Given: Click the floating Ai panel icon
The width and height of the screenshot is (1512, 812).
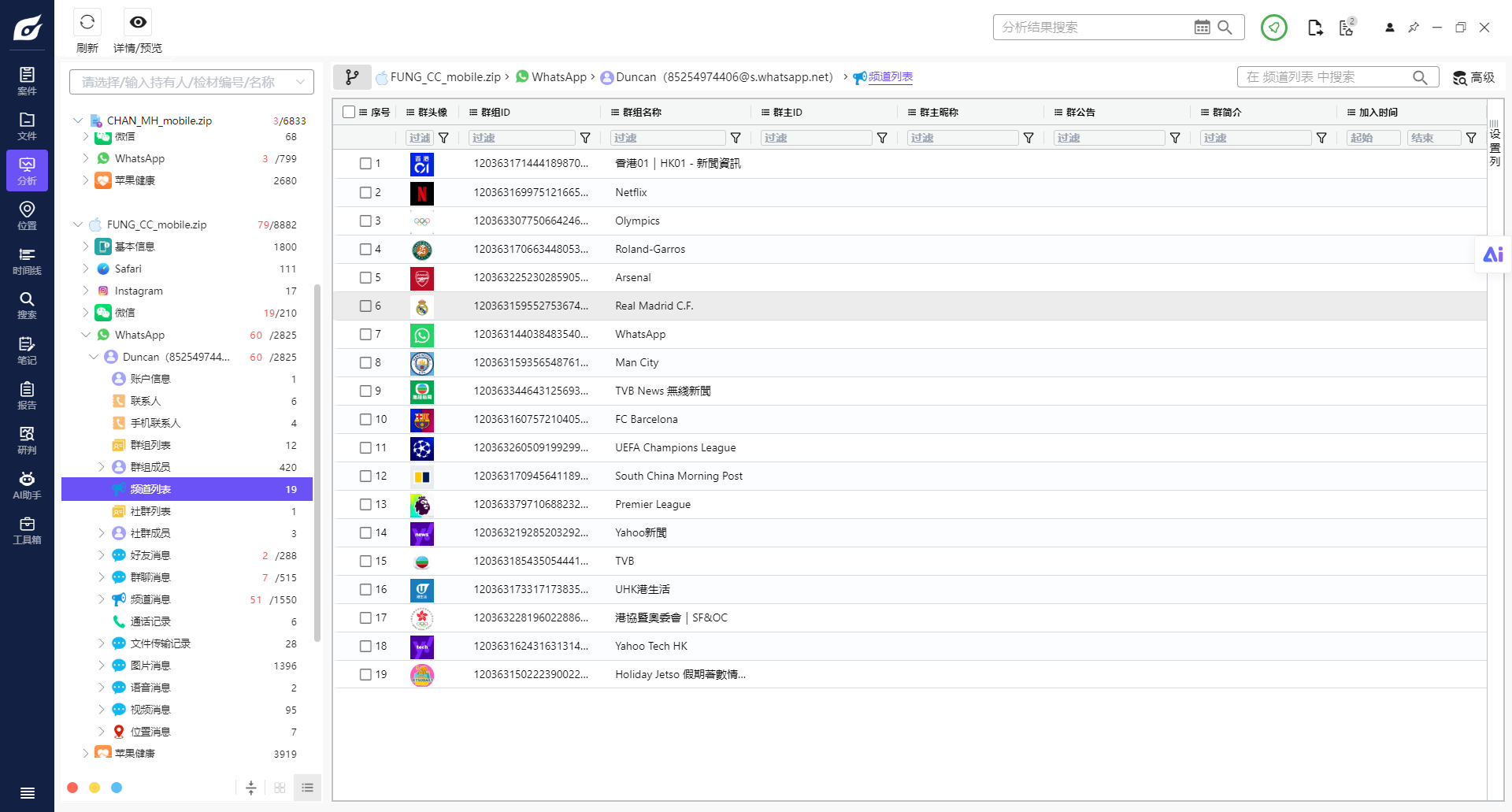Looking at the screenshot, I should [x=1493, y=254].
